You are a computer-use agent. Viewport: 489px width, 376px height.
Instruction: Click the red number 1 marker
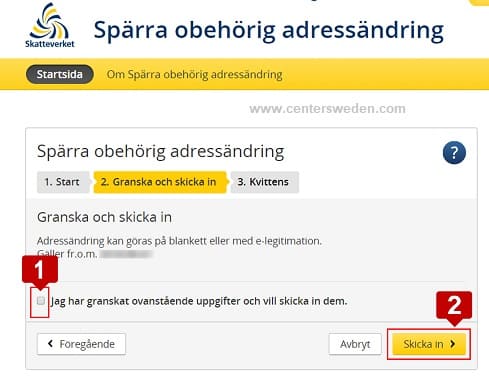click(x=40, y=269)
